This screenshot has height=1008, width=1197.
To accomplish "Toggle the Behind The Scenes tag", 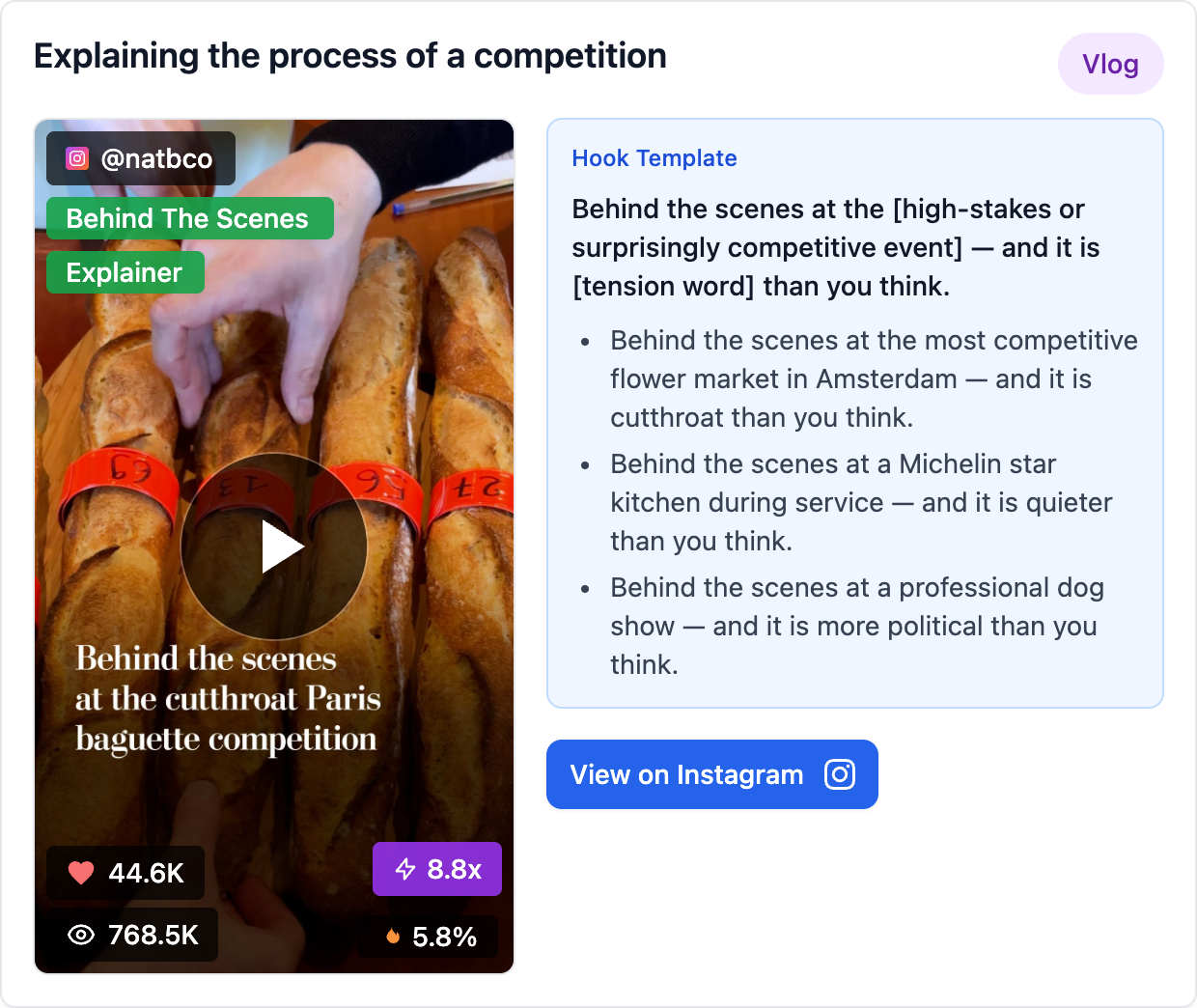I will (x=189, y=218).
